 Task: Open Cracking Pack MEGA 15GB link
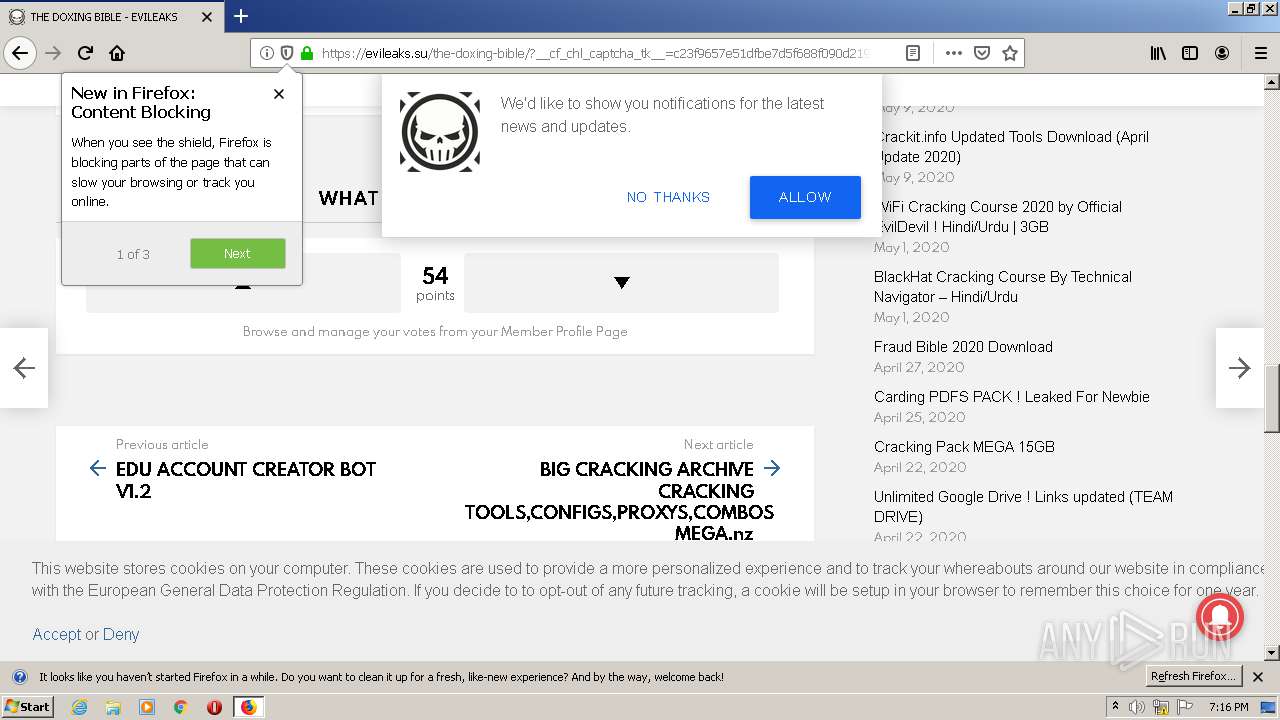[x=964, y=447]
